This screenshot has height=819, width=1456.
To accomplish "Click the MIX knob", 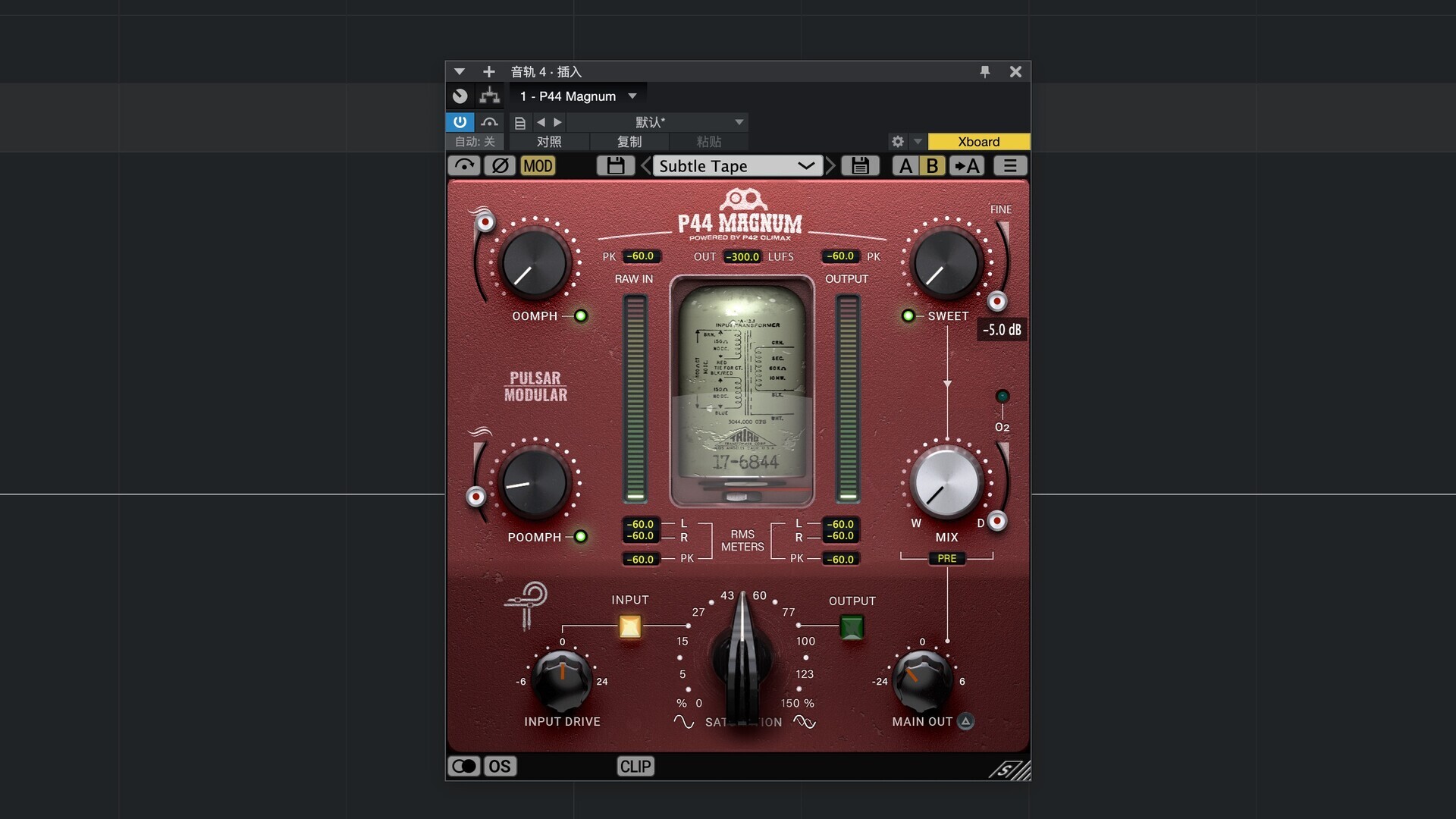I will pos(946,483).
